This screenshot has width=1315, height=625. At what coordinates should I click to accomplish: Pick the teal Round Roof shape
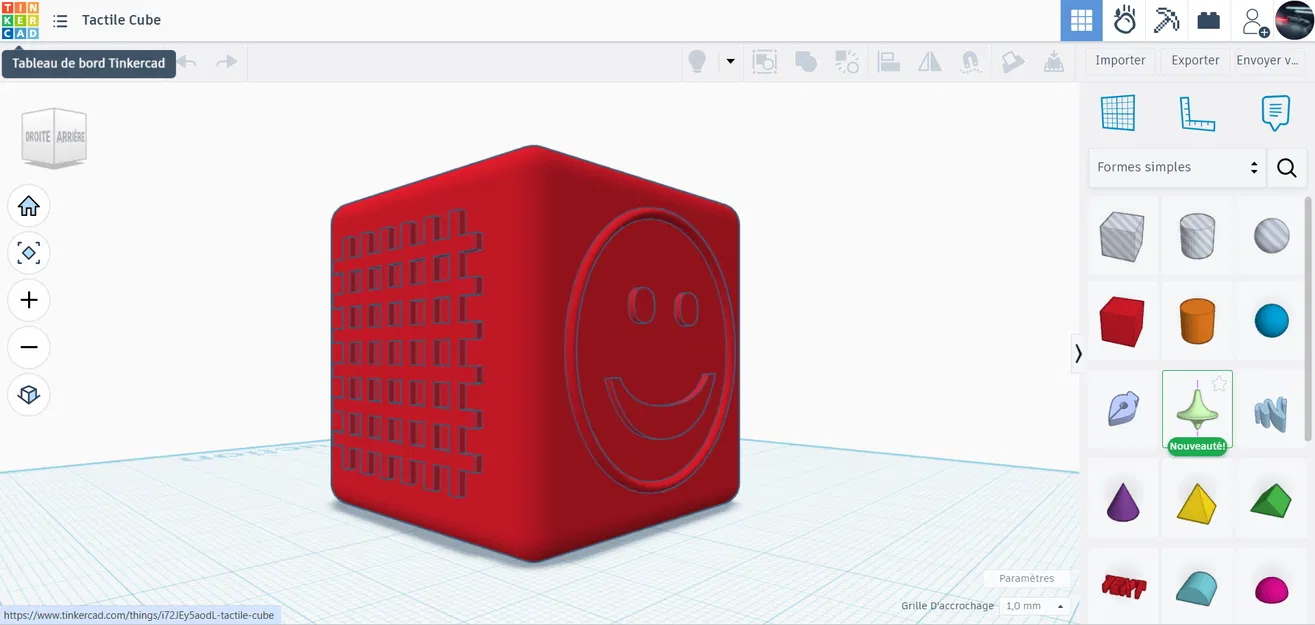1197,587
